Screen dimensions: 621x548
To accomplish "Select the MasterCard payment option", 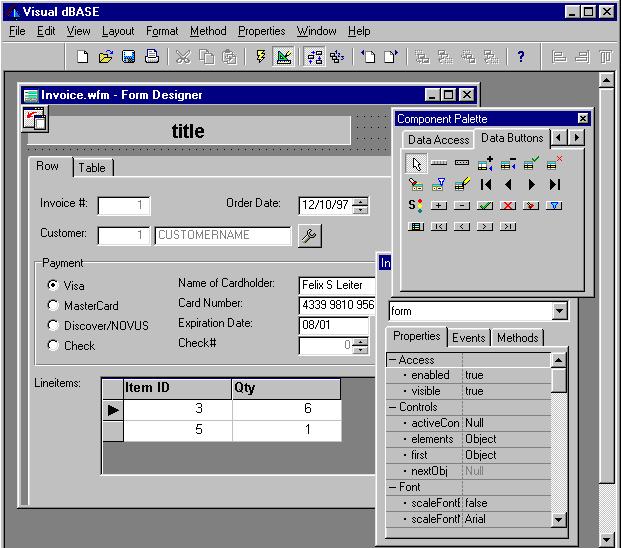I will [x=53, y=305].
